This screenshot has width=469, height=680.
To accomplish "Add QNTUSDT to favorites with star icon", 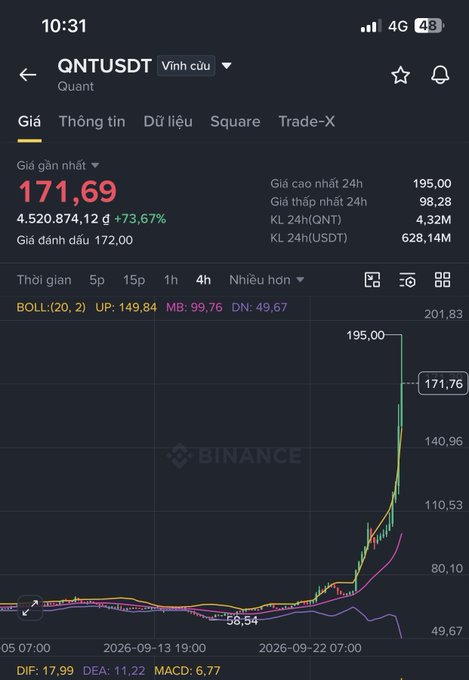I will (400, 75).
